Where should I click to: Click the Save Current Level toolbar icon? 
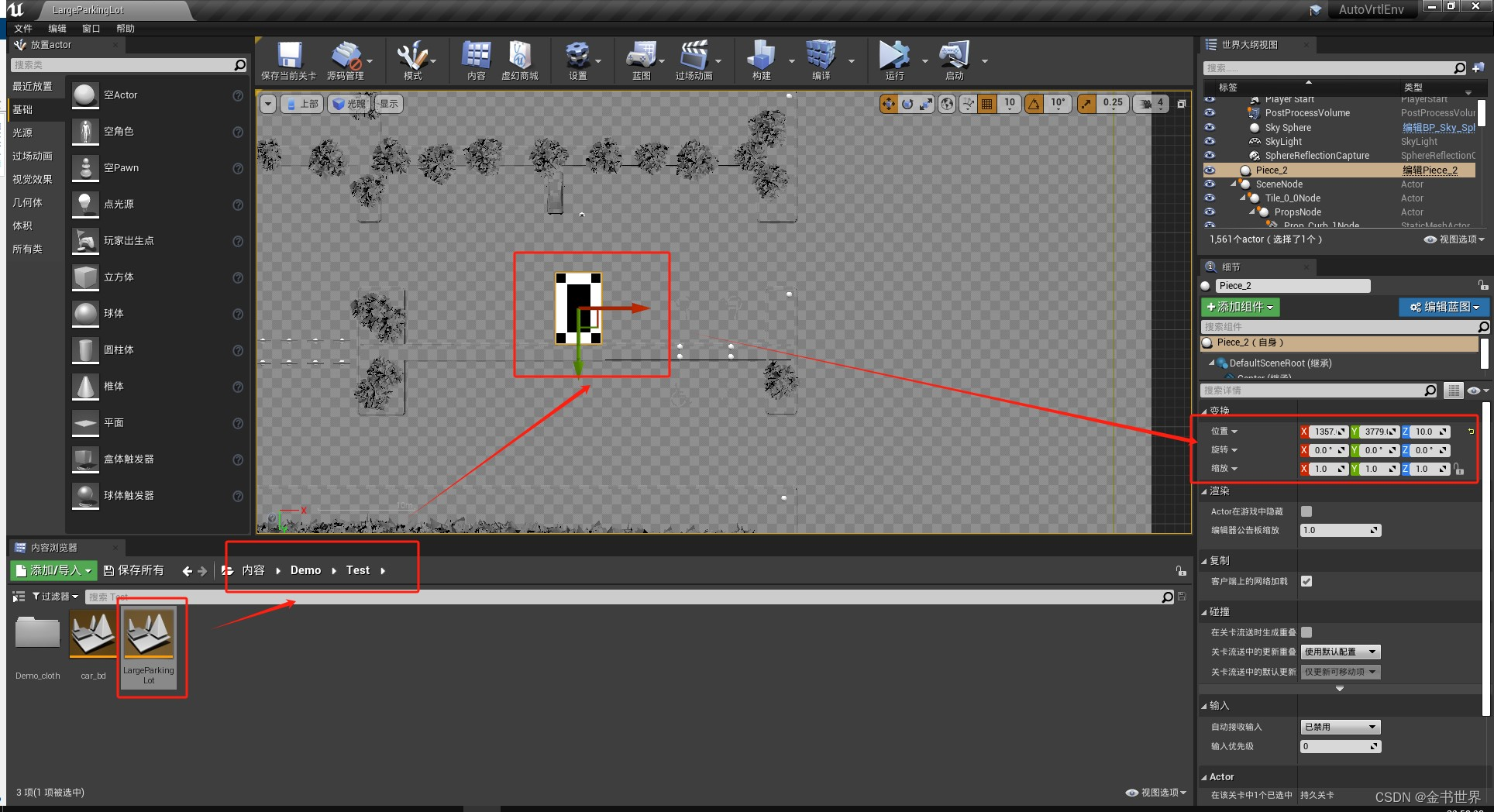(x=289, y=56)
